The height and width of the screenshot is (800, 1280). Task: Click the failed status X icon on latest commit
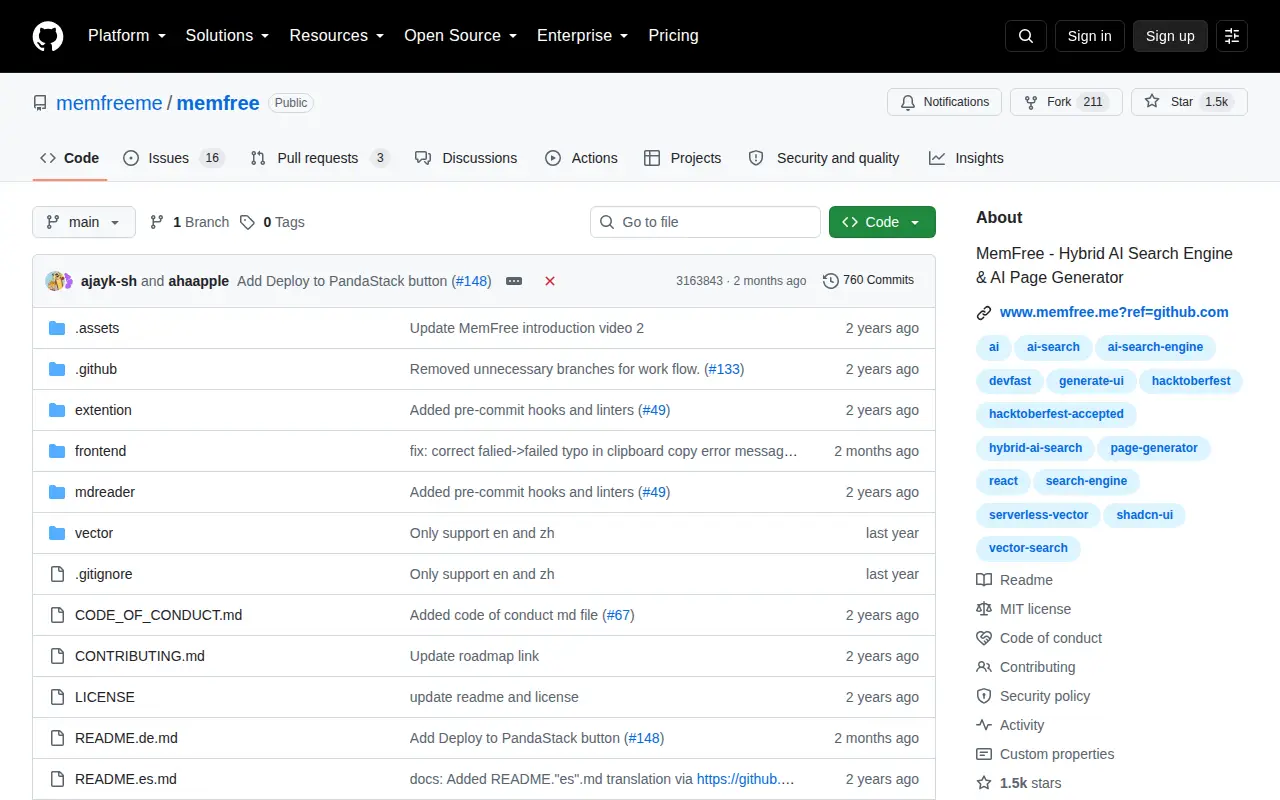[550, 281]
